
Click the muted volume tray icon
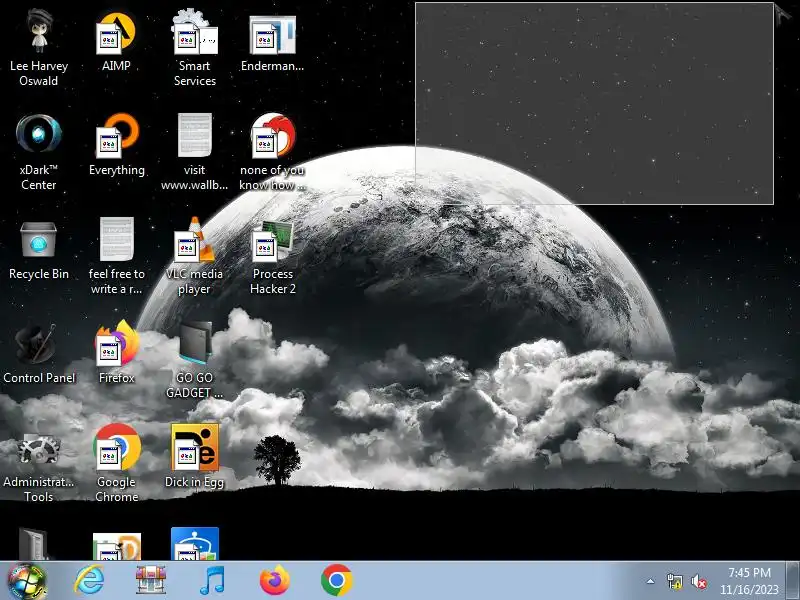click(x=699, y=581)
